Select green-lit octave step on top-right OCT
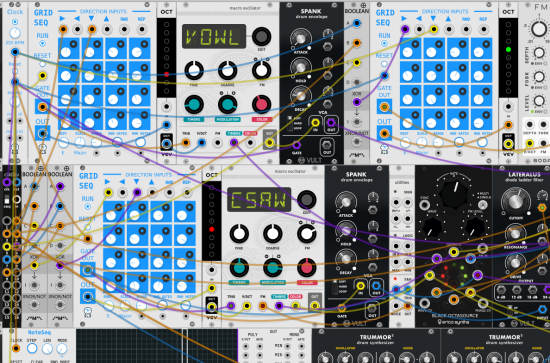The image size is (550, 363). [508, 49]
